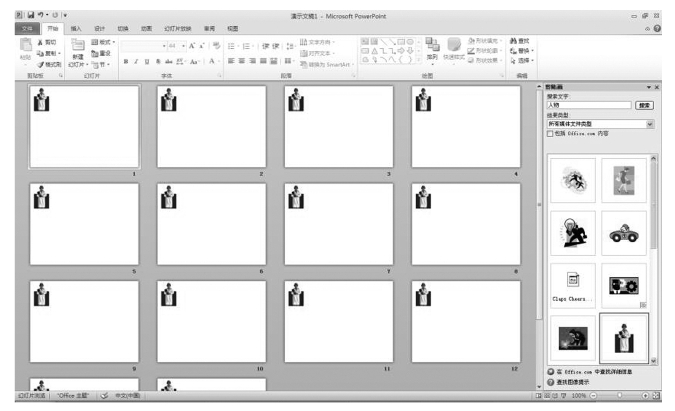Switch to the View (视图) tab
Screen dimensions: 675x411
232,28
